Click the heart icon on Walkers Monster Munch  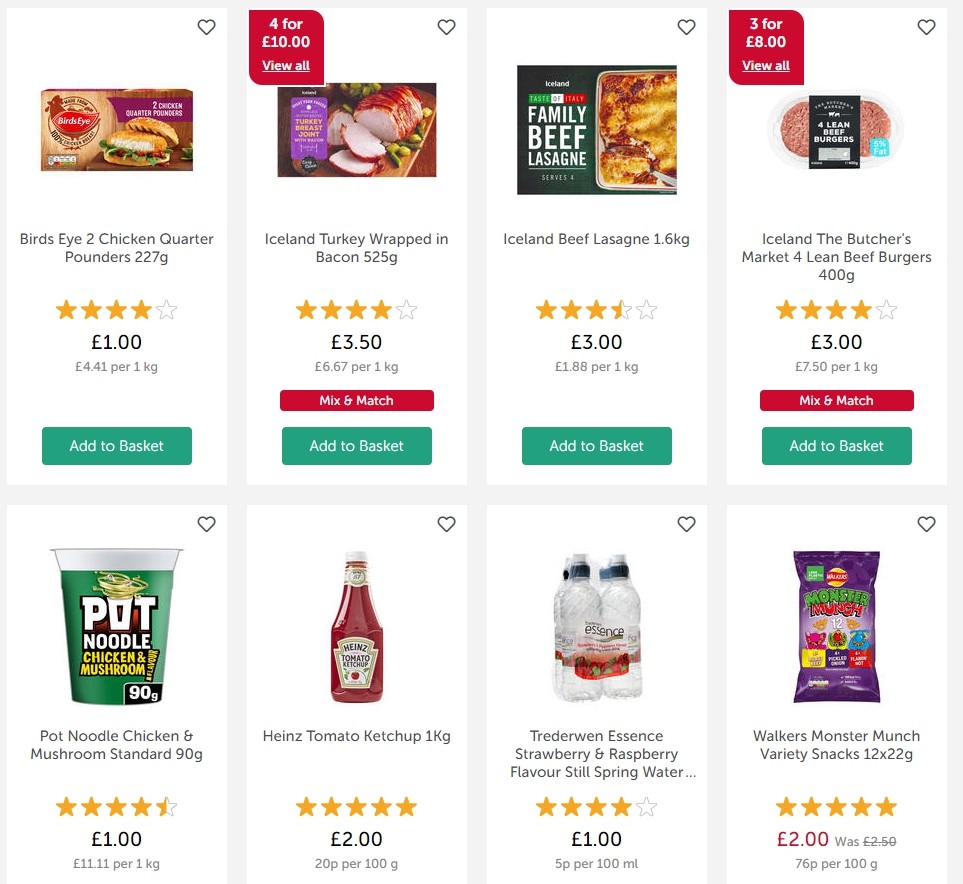926,523
